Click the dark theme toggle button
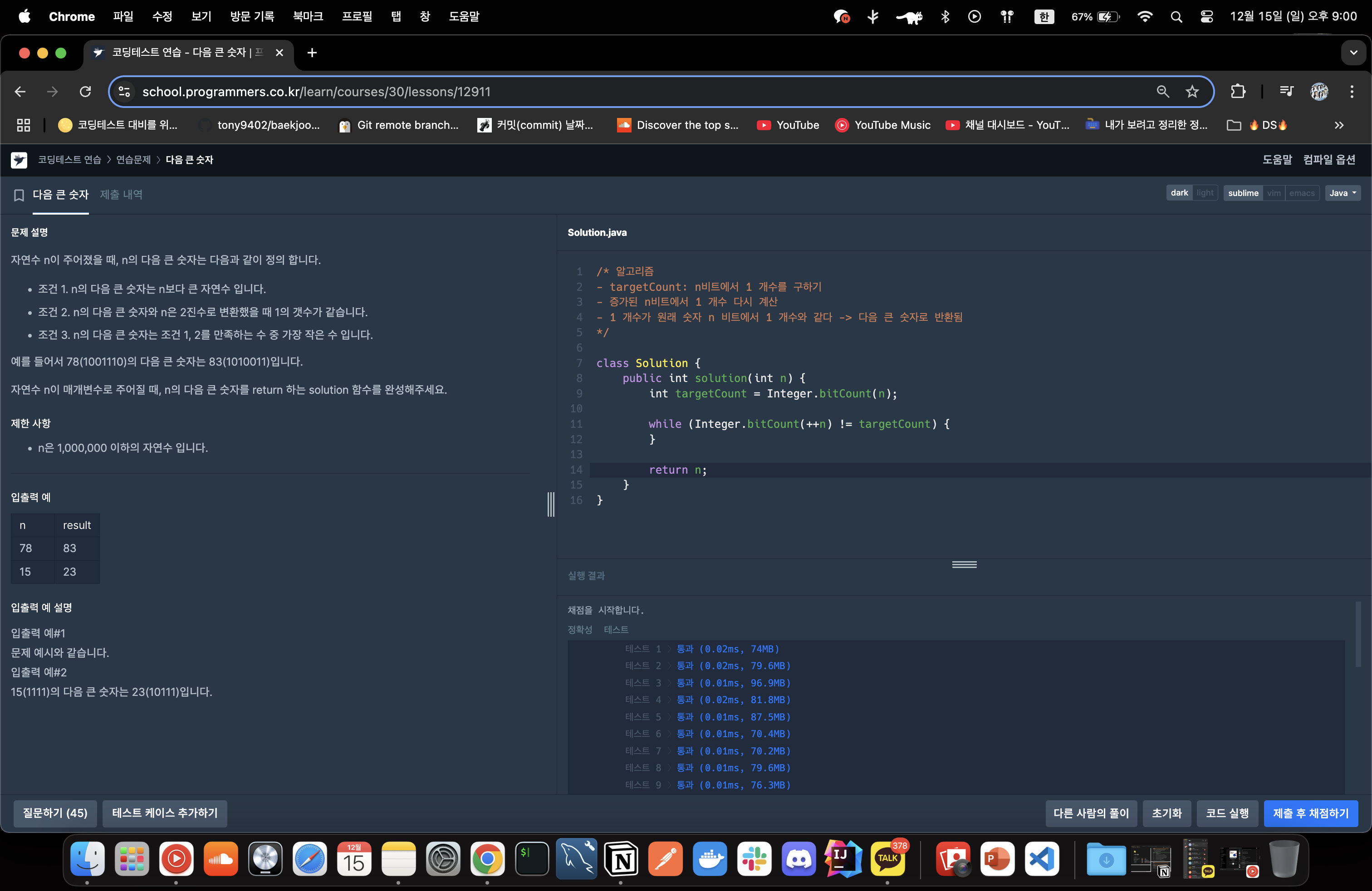The image size is (1372, 891). tap(1178, 193)
